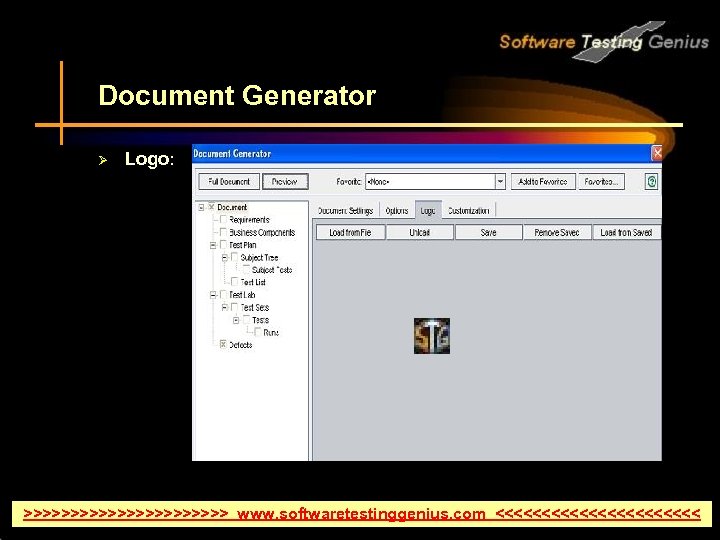The image size is (720, 540).
Task: Check the Test List checkbox
Action: click(235, 282)
